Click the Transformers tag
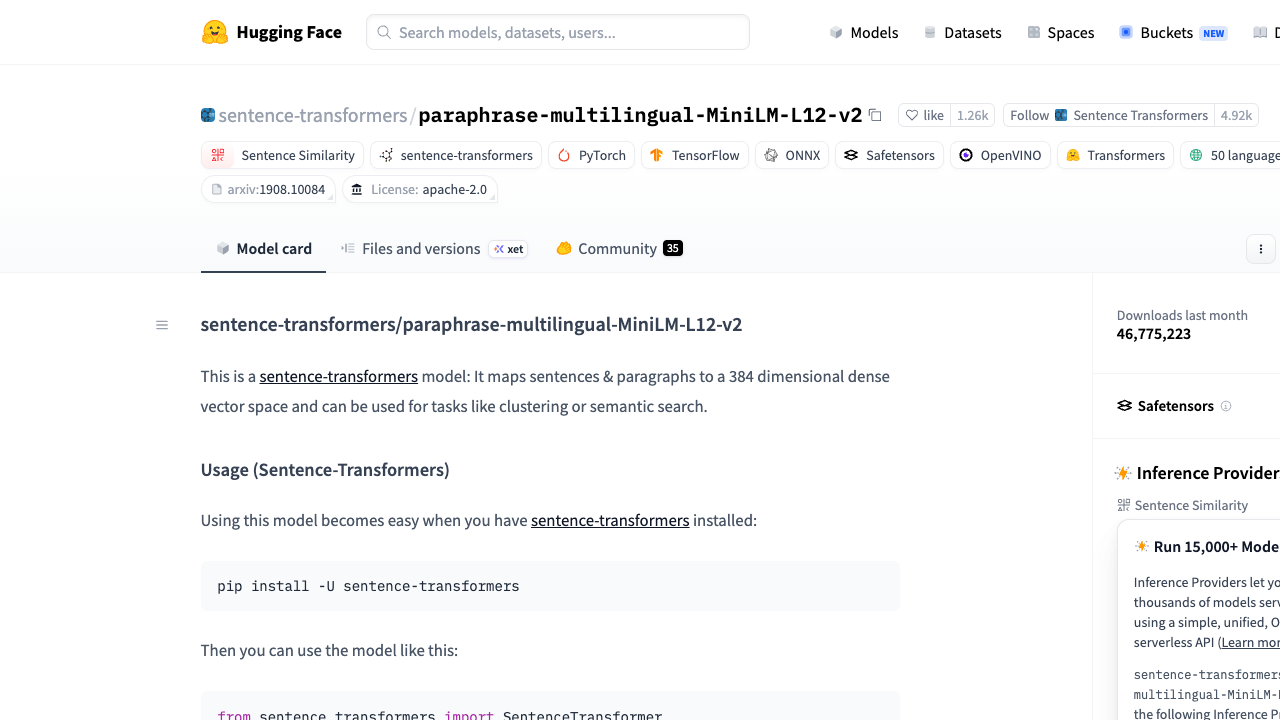The height and width of the screenshot is (720, 1280). [1115, 155]
